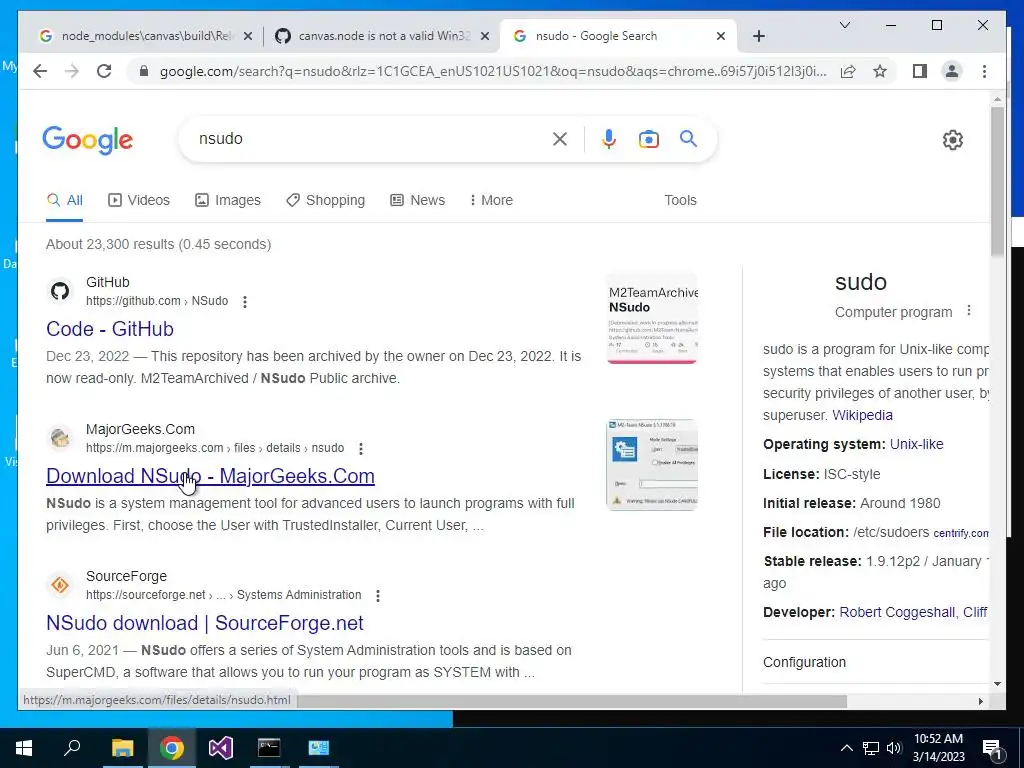
Task: Open Windows taskbar search
Action: [x=72, y=748]
